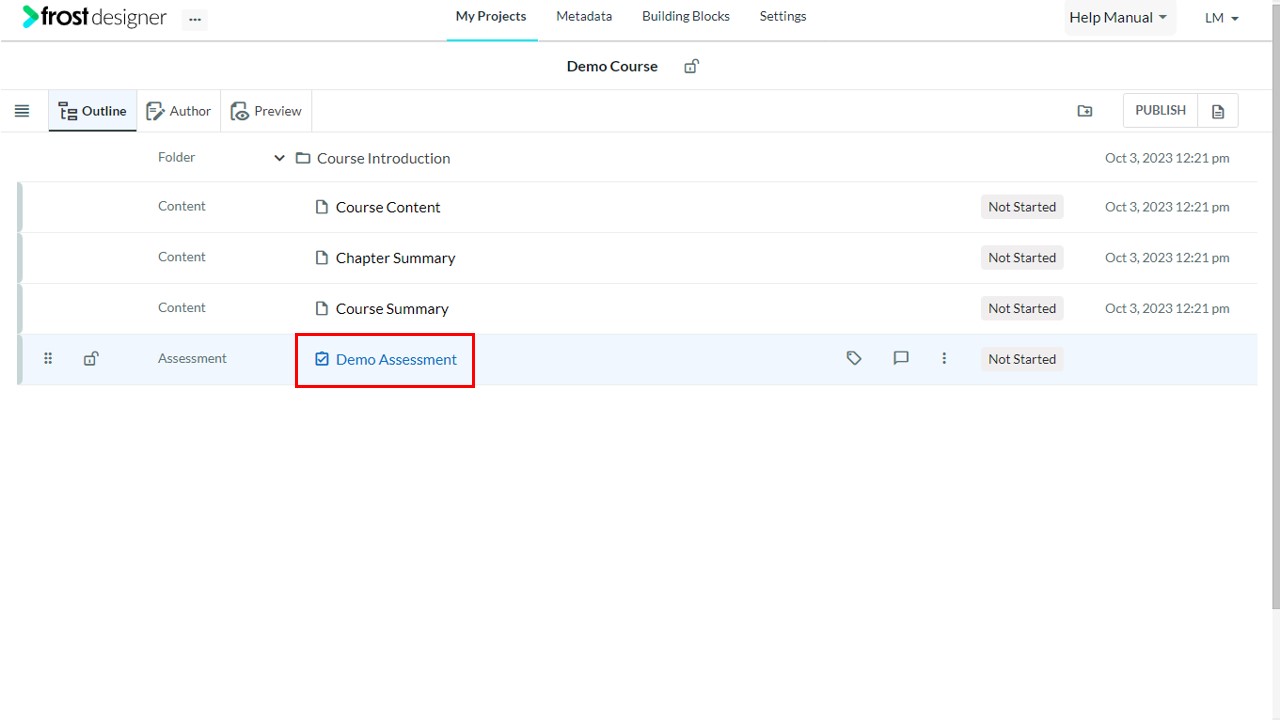
Task: Switch to the Outline view
Action: [x=92, y=111]
